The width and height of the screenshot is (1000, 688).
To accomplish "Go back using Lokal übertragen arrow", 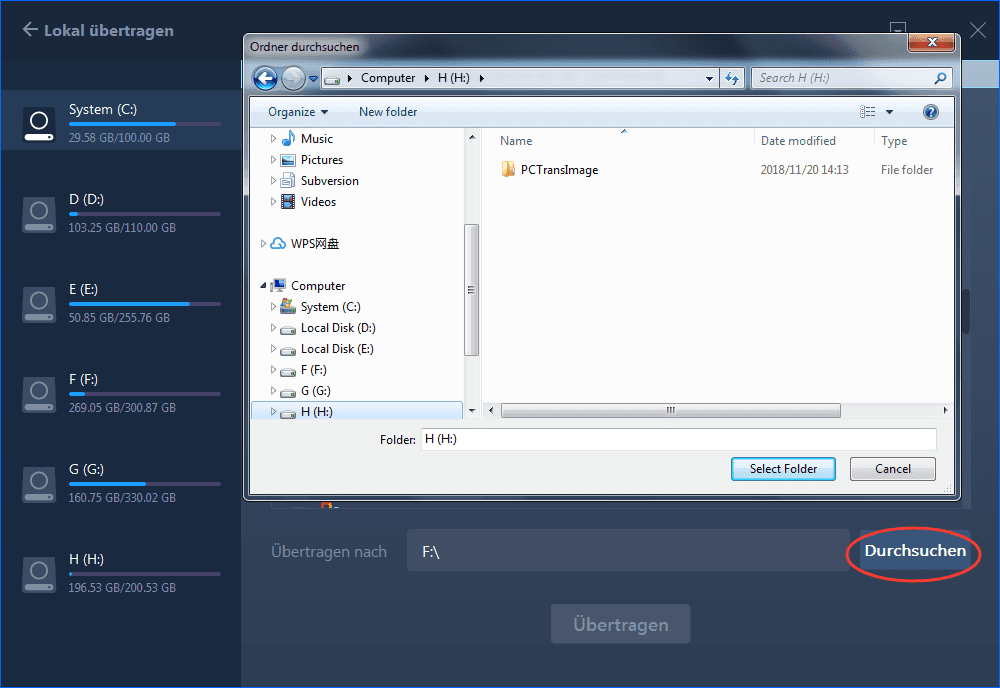I will click(x=31, y=30).
